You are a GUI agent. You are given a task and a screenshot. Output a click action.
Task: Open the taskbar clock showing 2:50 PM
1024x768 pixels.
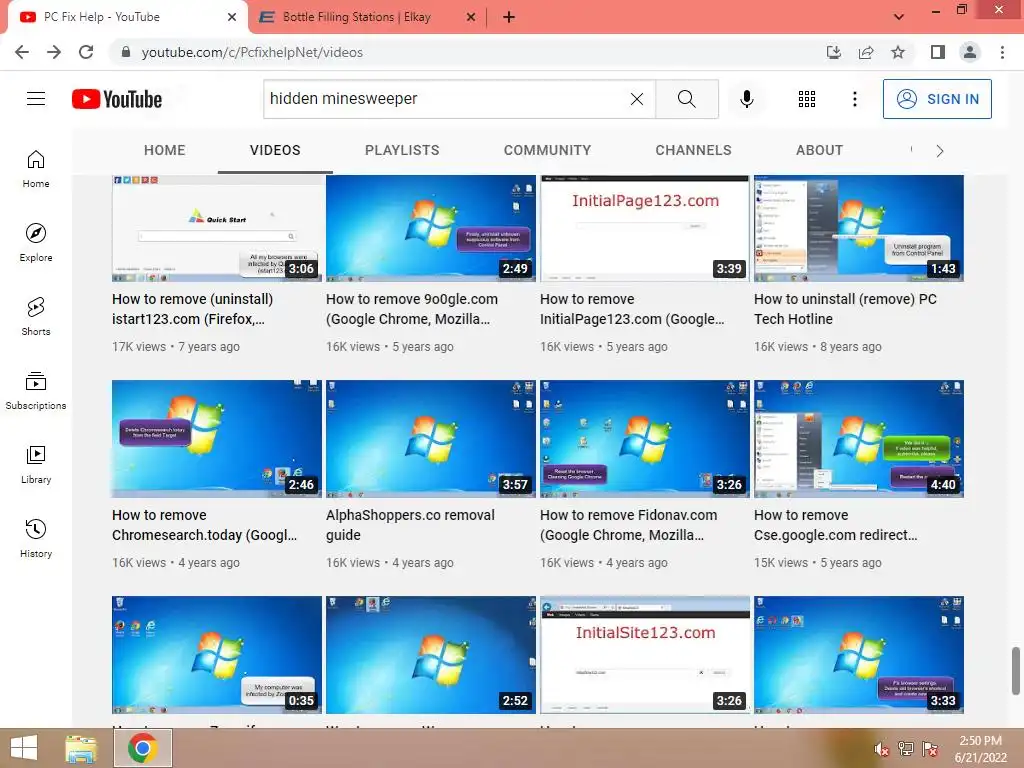(980, 749)
